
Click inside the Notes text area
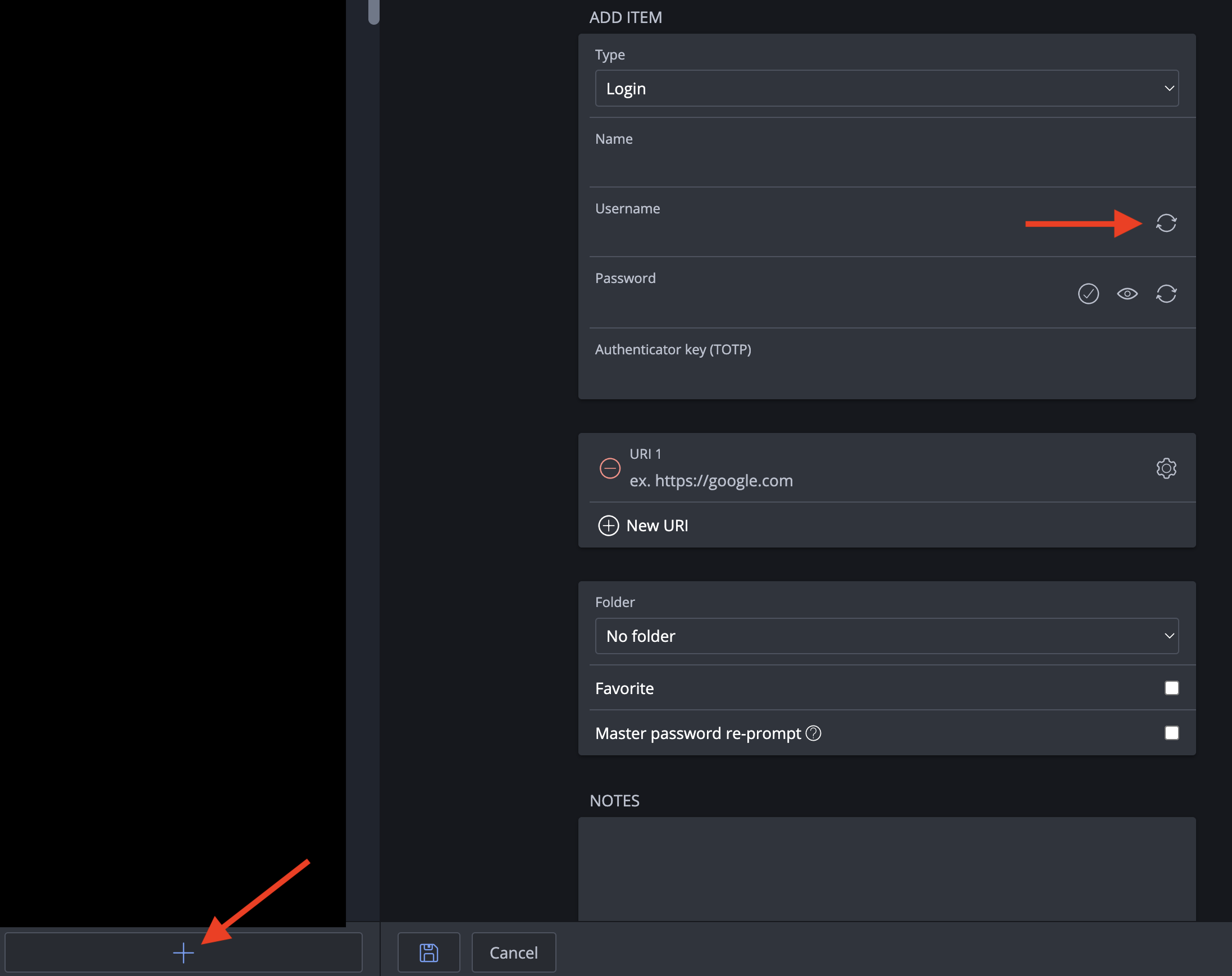pyautogui.click(x=886, y=869)
